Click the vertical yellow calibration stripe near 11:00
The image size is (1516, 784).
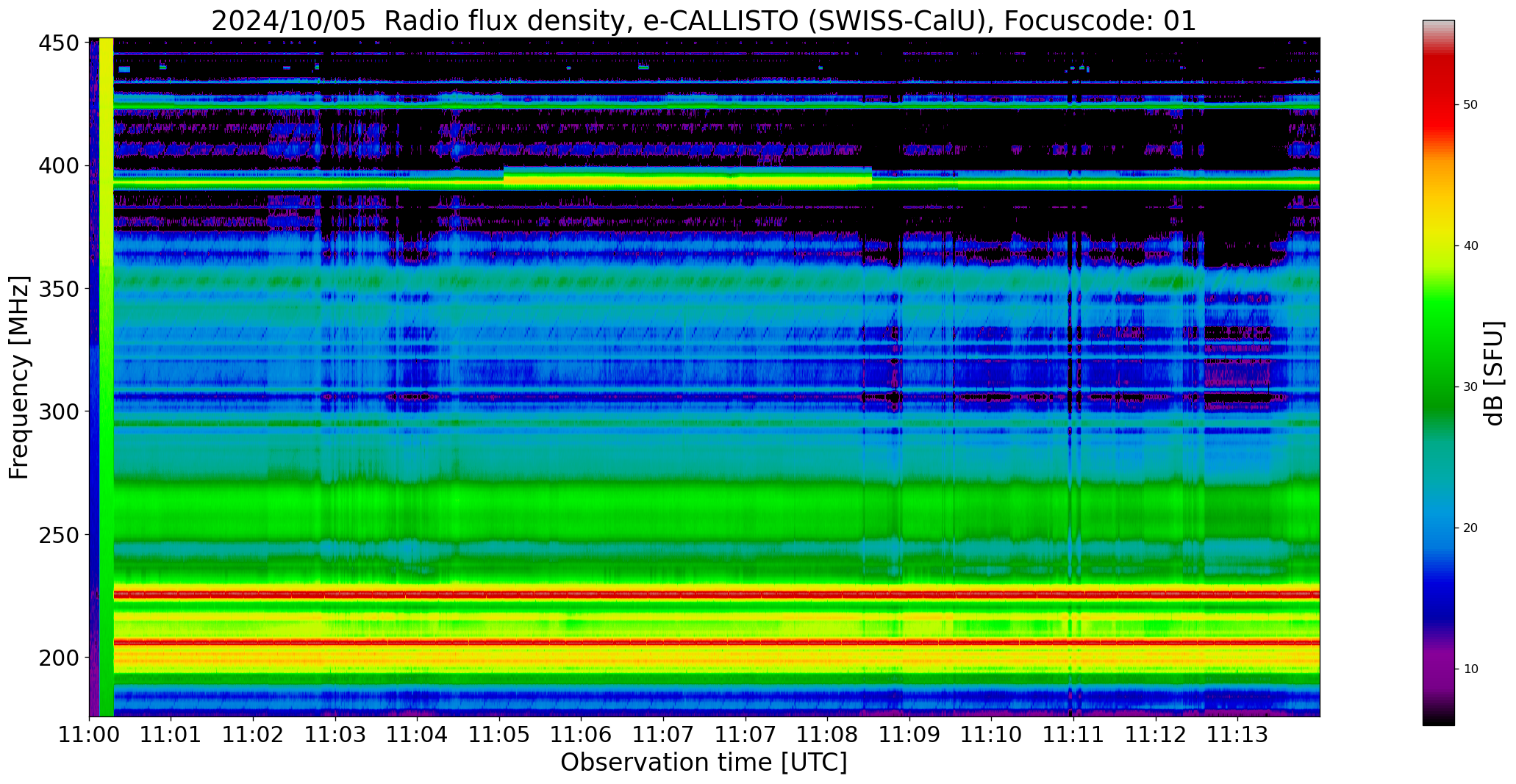[x=106, y=377]
